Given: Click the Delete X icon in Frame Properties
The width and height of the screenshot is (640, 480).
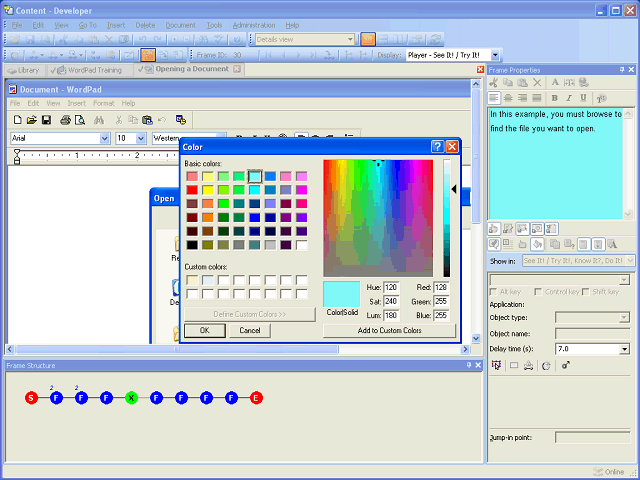Looking at the screenshot, I should 537,83.
